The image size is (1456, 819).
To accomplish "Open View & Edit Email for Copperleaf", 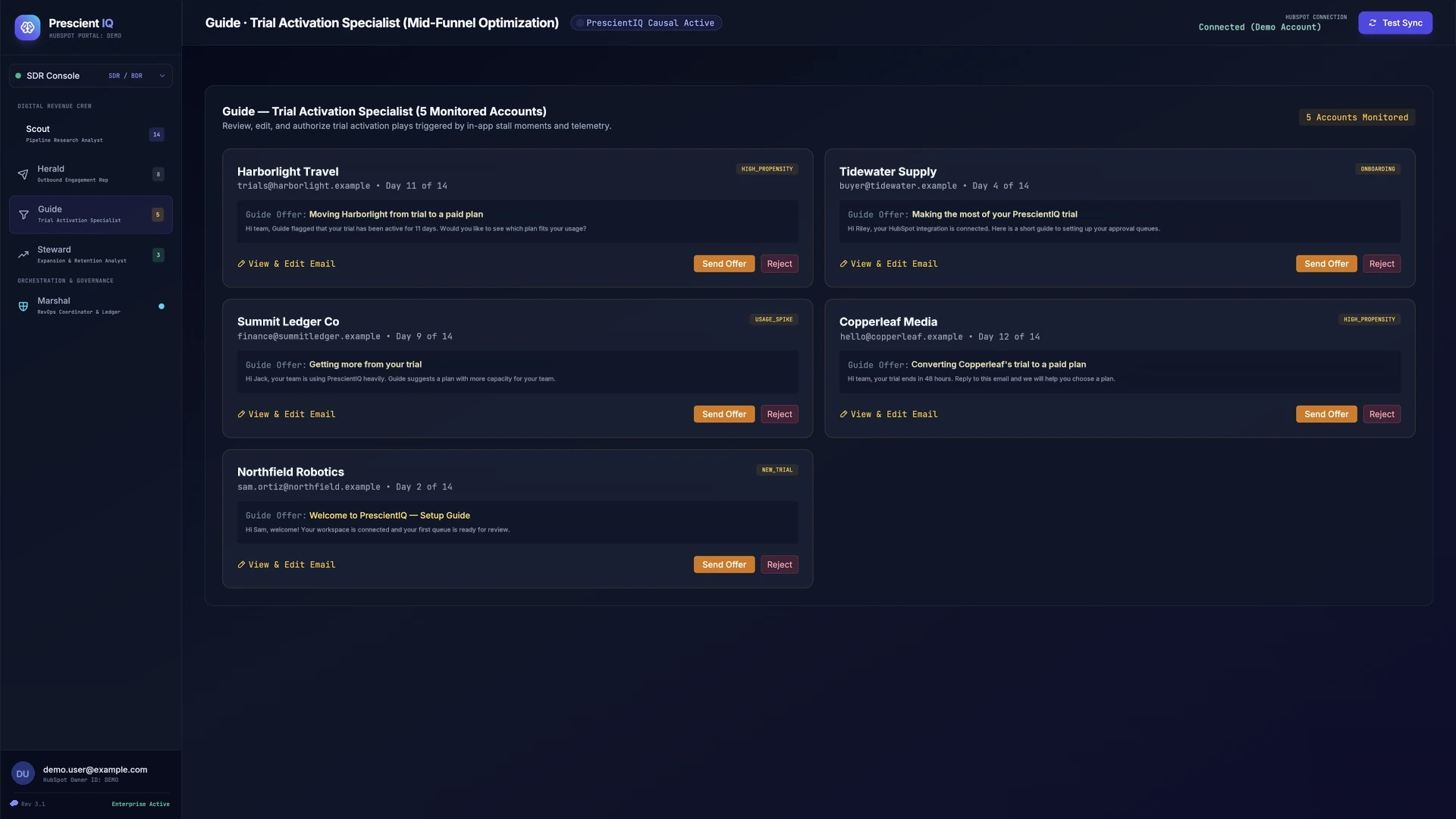I will pos(889,414).
